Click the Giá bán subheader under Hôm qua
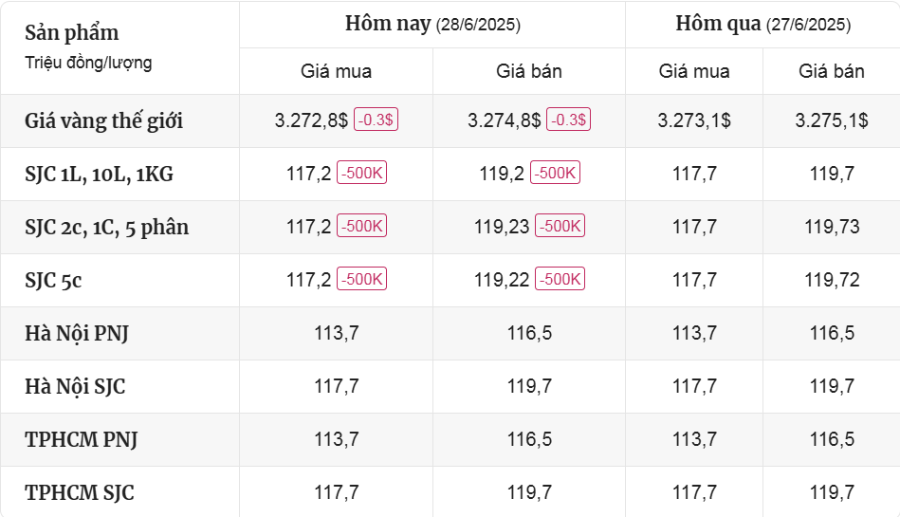This screenshot has height=517, width=900. [x=831, y=71]
